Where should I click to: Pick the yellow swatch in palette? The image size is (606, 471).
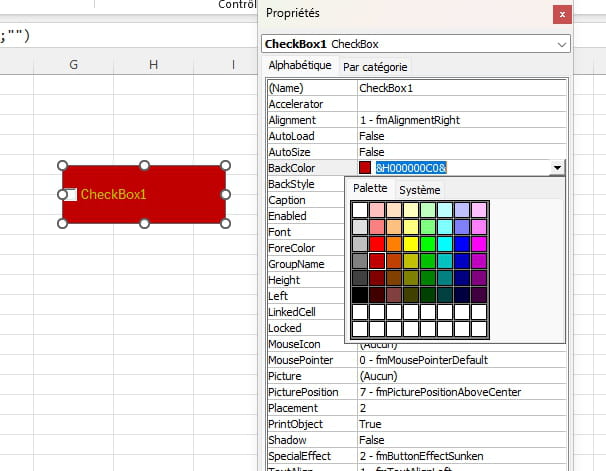pyautogui.click(x=411, y=244)
